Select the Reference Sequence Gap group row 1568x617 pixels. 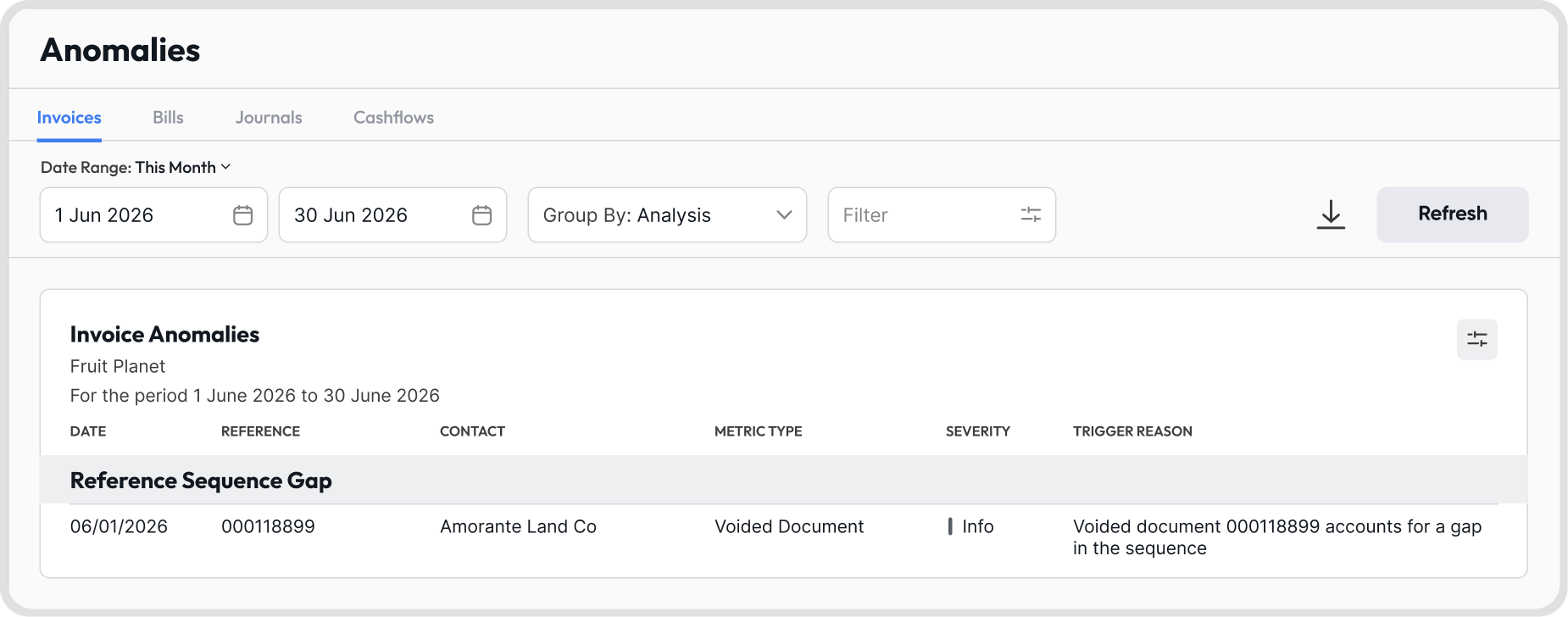pos(784,481)
